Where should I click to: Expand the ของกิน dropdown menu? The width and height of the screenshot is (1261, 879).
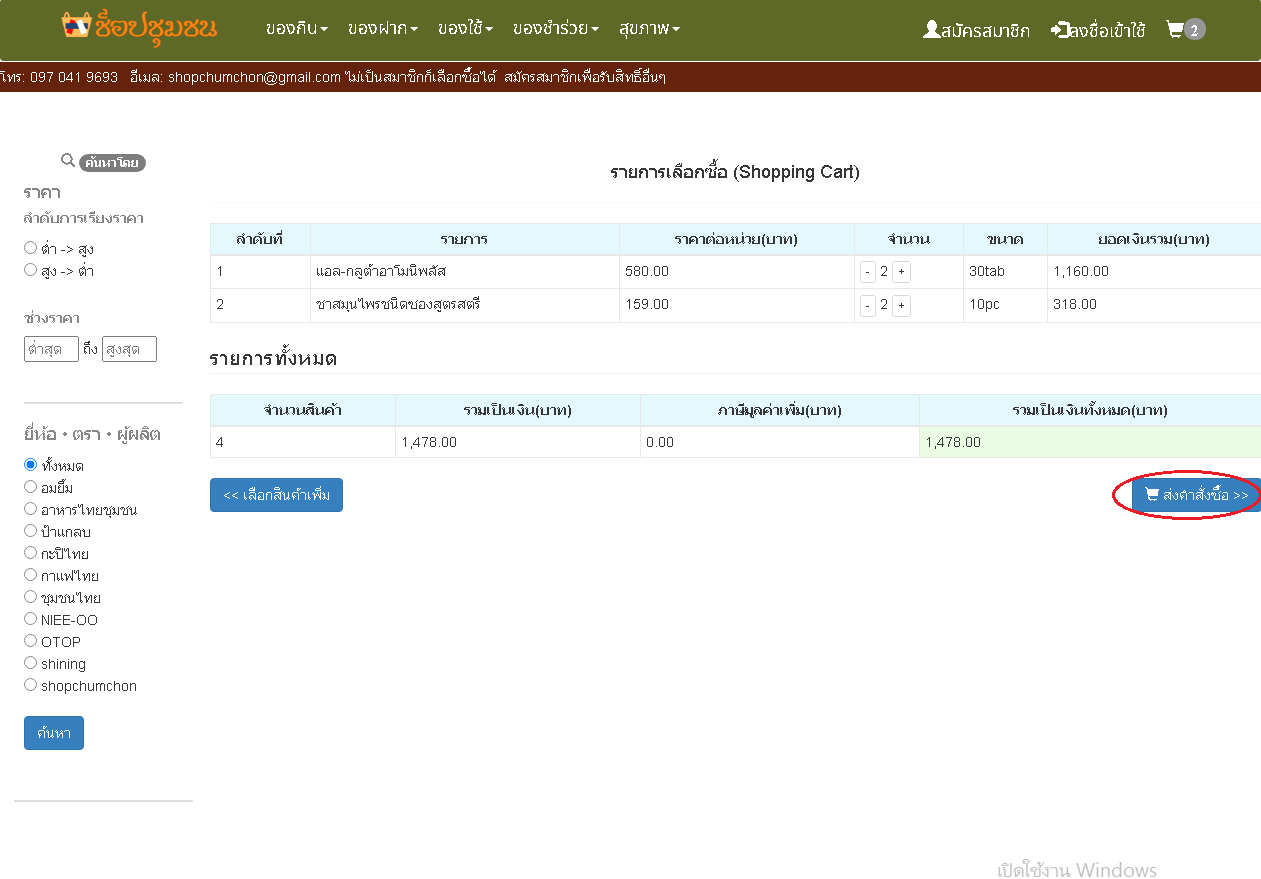pos(297,29)
